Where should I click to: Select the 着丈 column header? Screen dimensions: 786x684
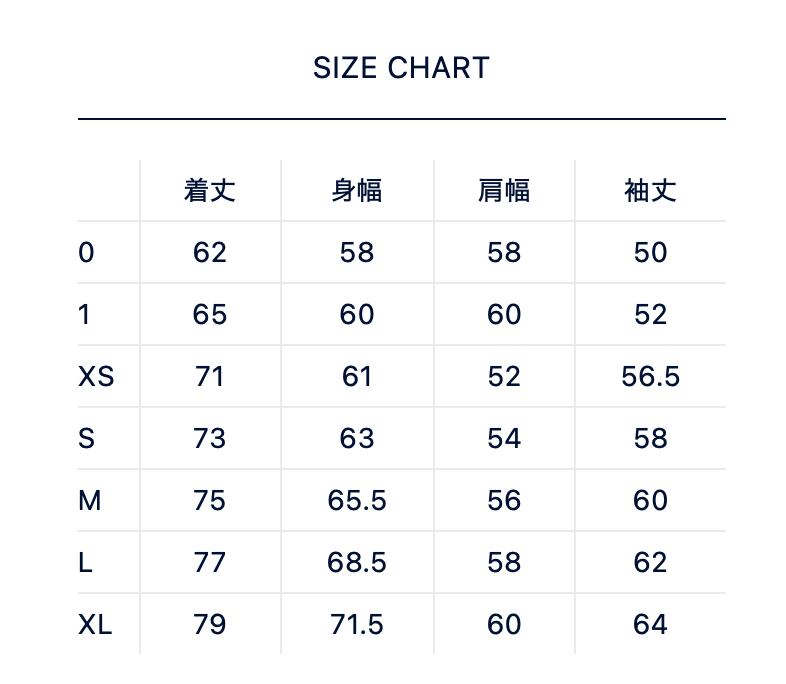click(210, 190)
